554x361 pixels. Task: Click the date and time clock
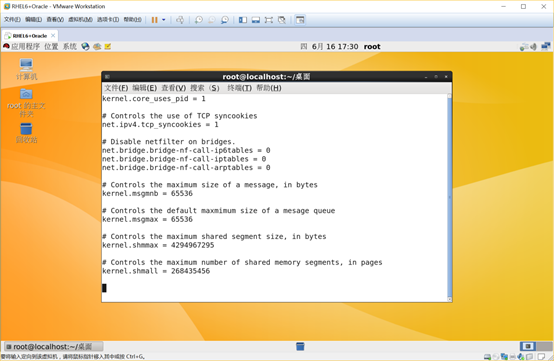click(329, 47)
